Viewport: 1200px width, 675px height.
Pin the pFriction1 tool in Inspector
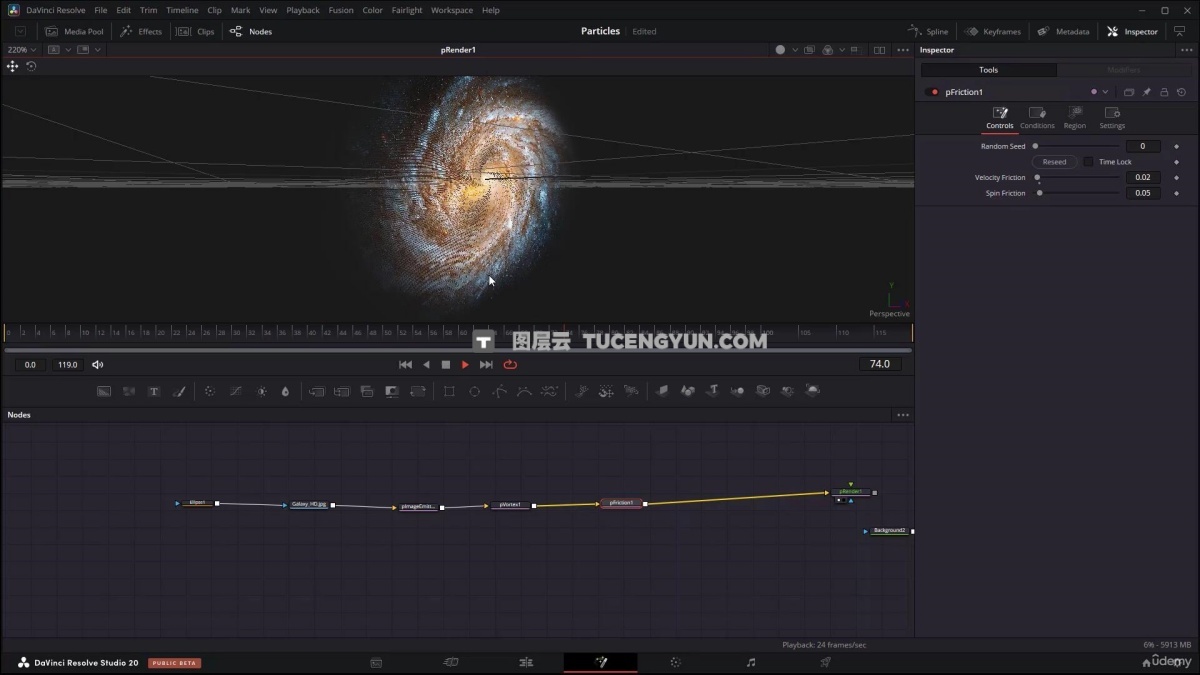click(x=1147, y=92)
